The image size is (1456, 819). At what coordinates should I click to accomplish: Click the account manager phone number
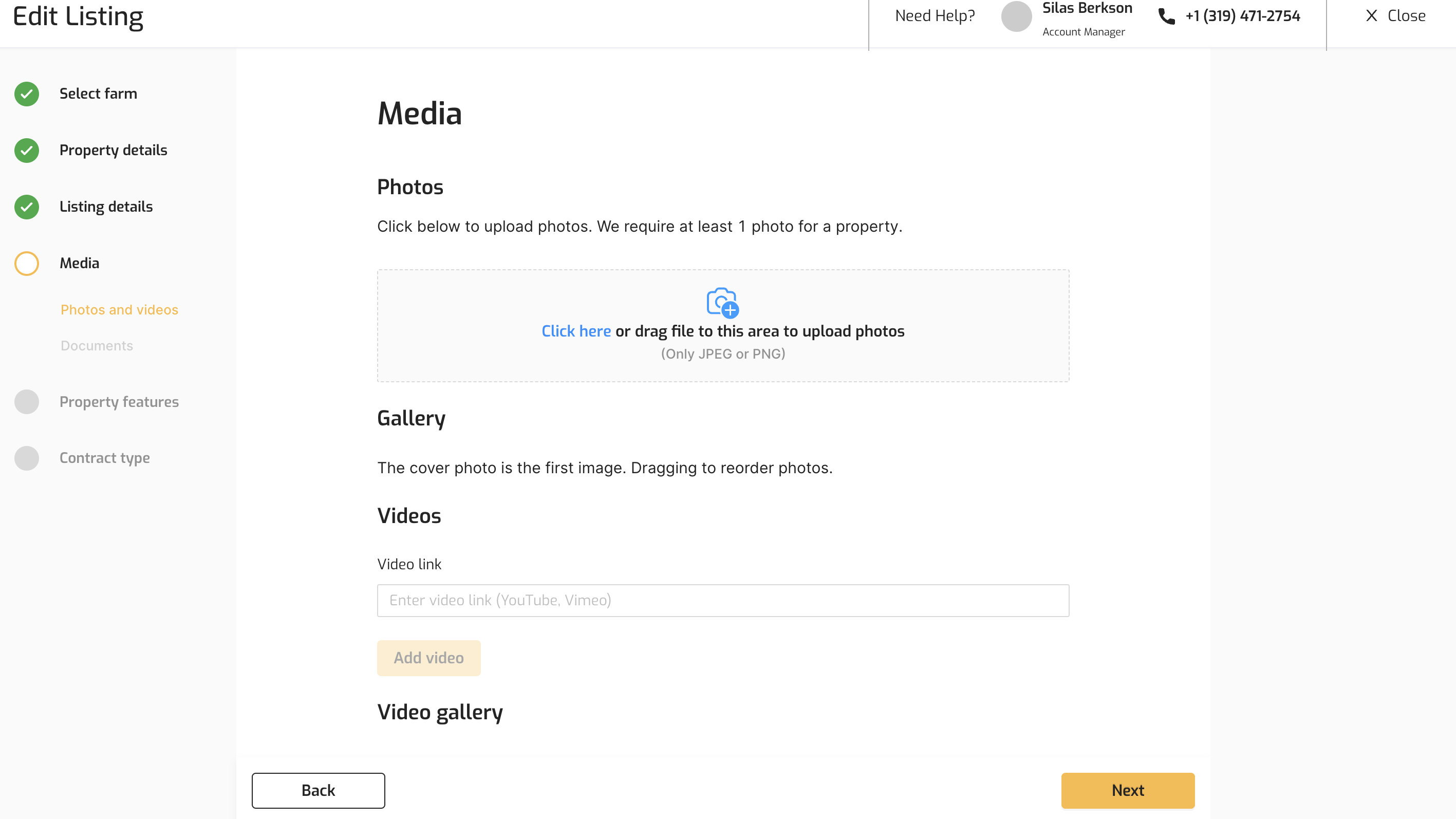(x=1242, y=16)
